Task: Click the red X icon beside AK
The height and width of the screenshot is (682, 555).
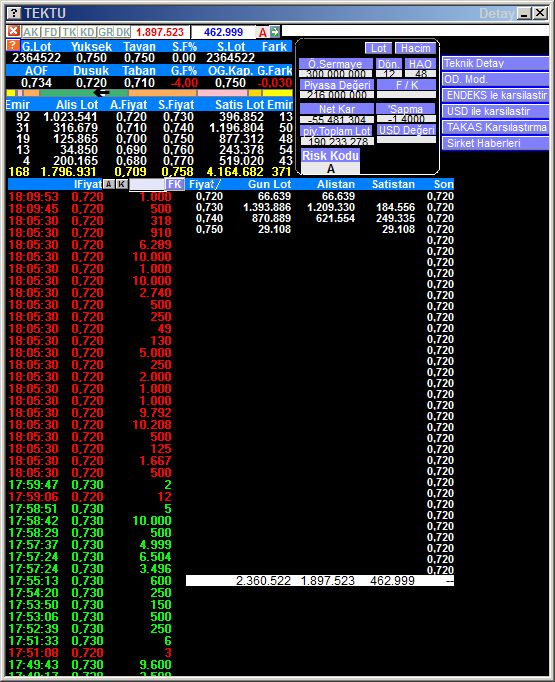Action: point(14,31)
